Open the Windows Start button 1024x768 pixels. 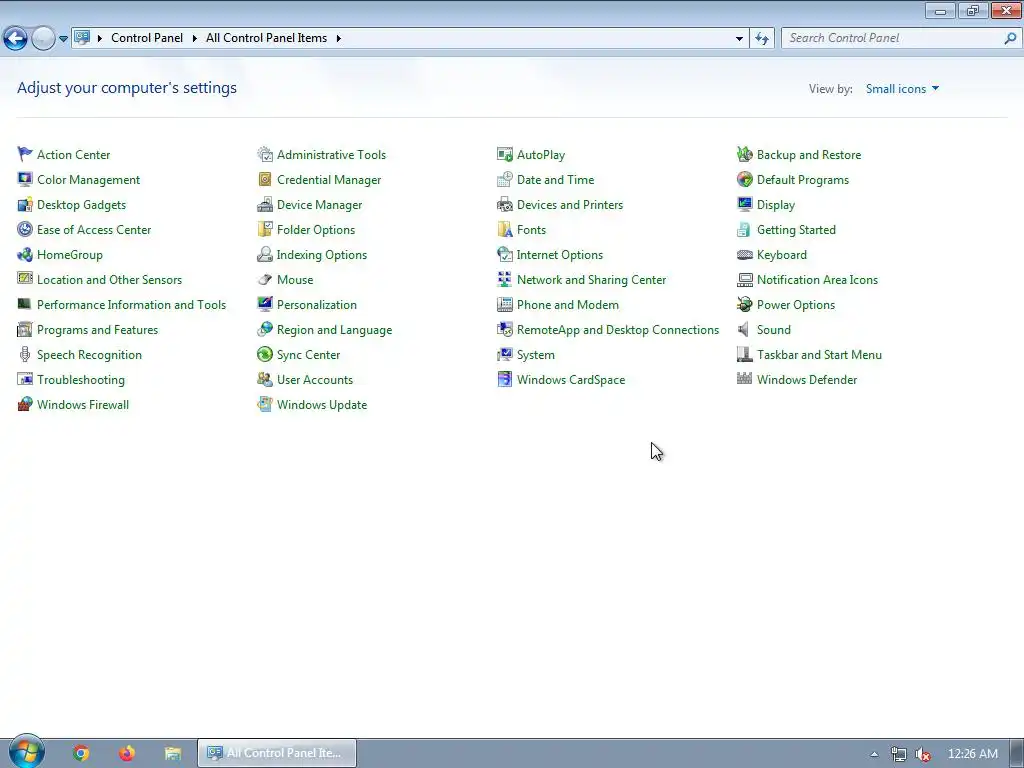(x=27, y=752)
